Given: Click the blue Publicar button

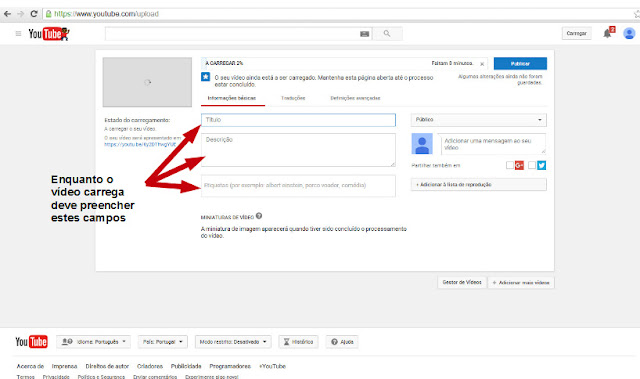Looking at the screenshot, I should (520, 64).
